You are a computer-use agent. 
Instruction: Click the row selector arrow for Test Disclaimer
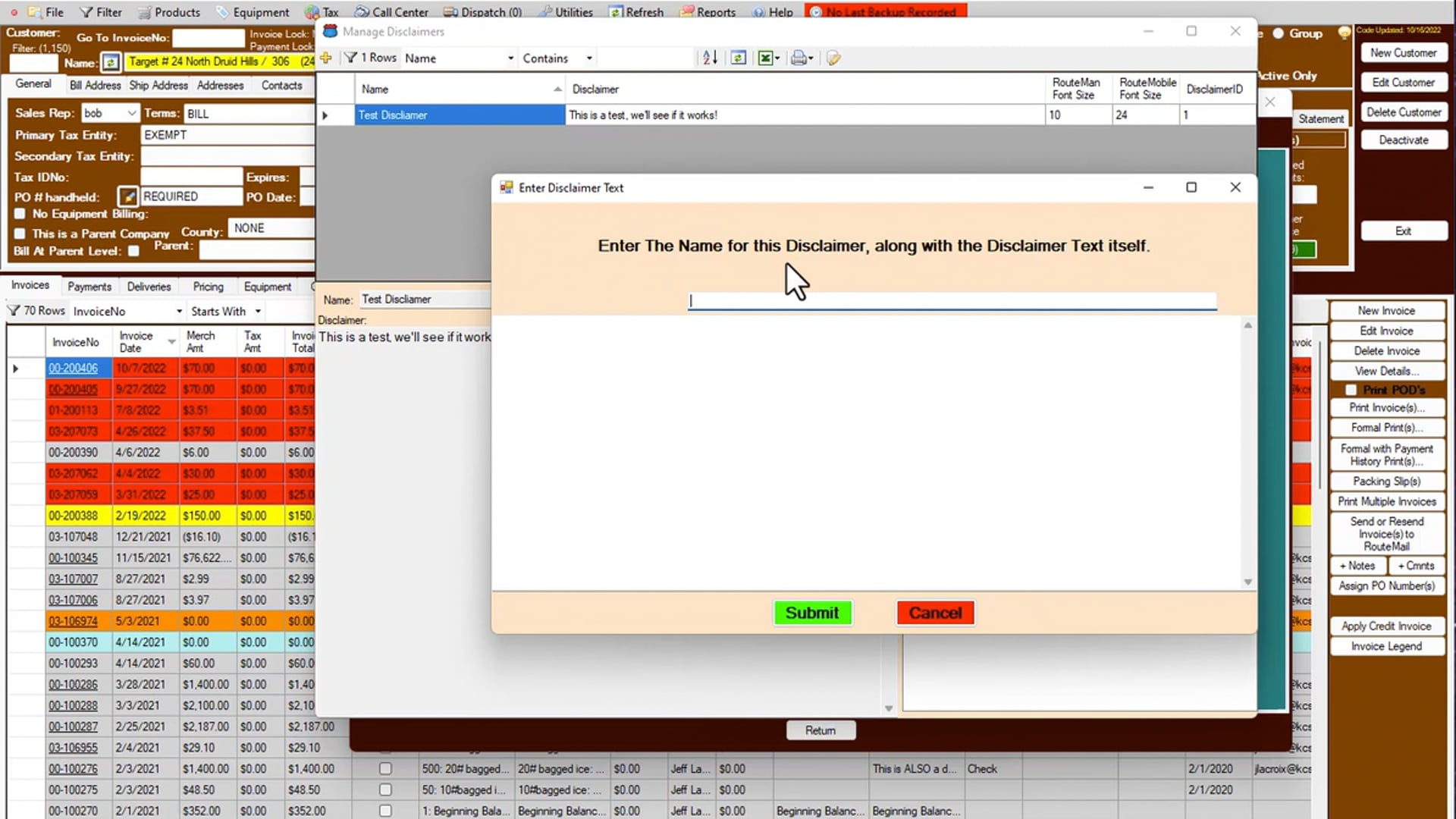(x=325, y=115)
